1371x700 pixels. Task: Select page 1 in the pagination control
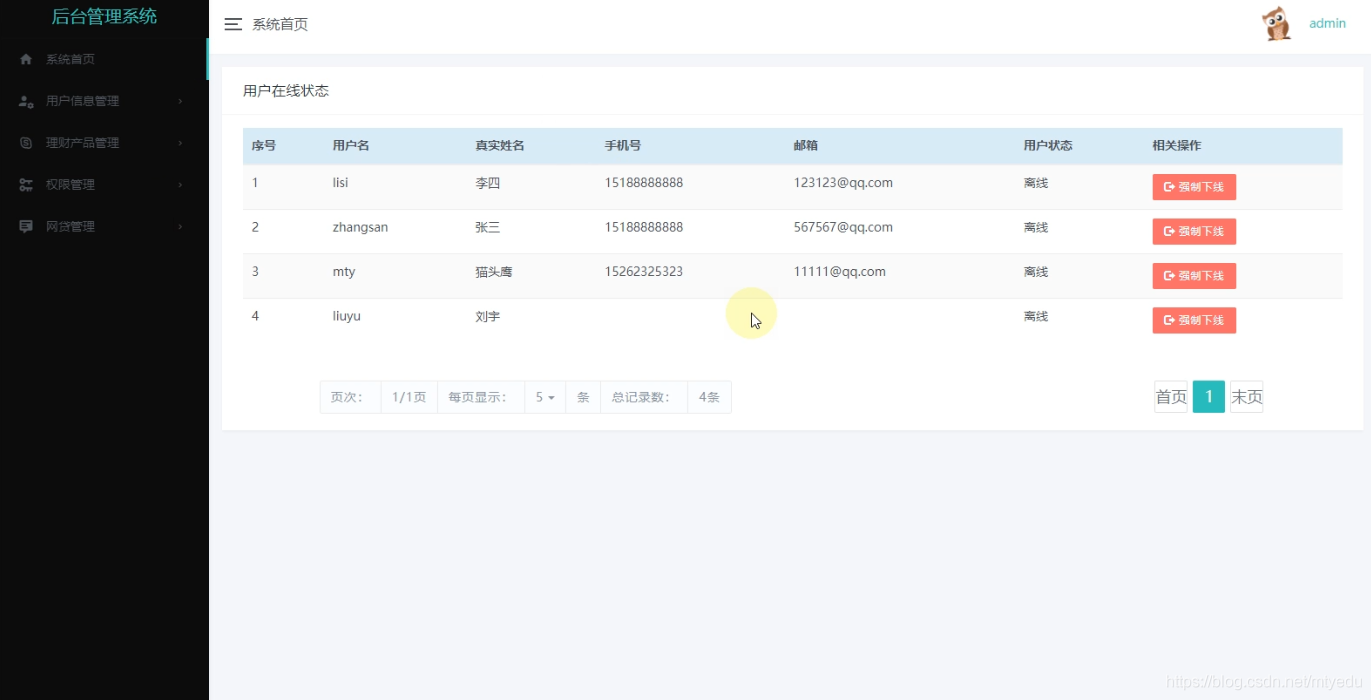click(1208, 396)
